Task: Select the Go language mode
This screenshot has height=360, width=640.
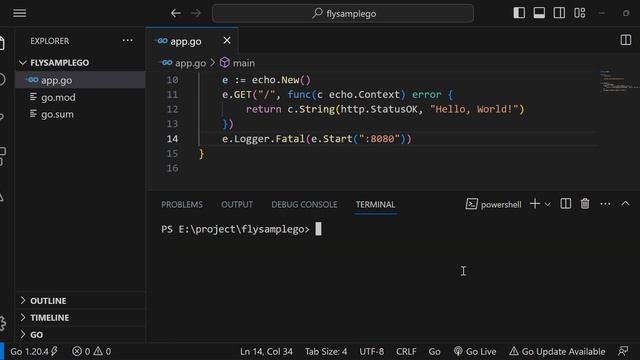Action: [434, 351]
